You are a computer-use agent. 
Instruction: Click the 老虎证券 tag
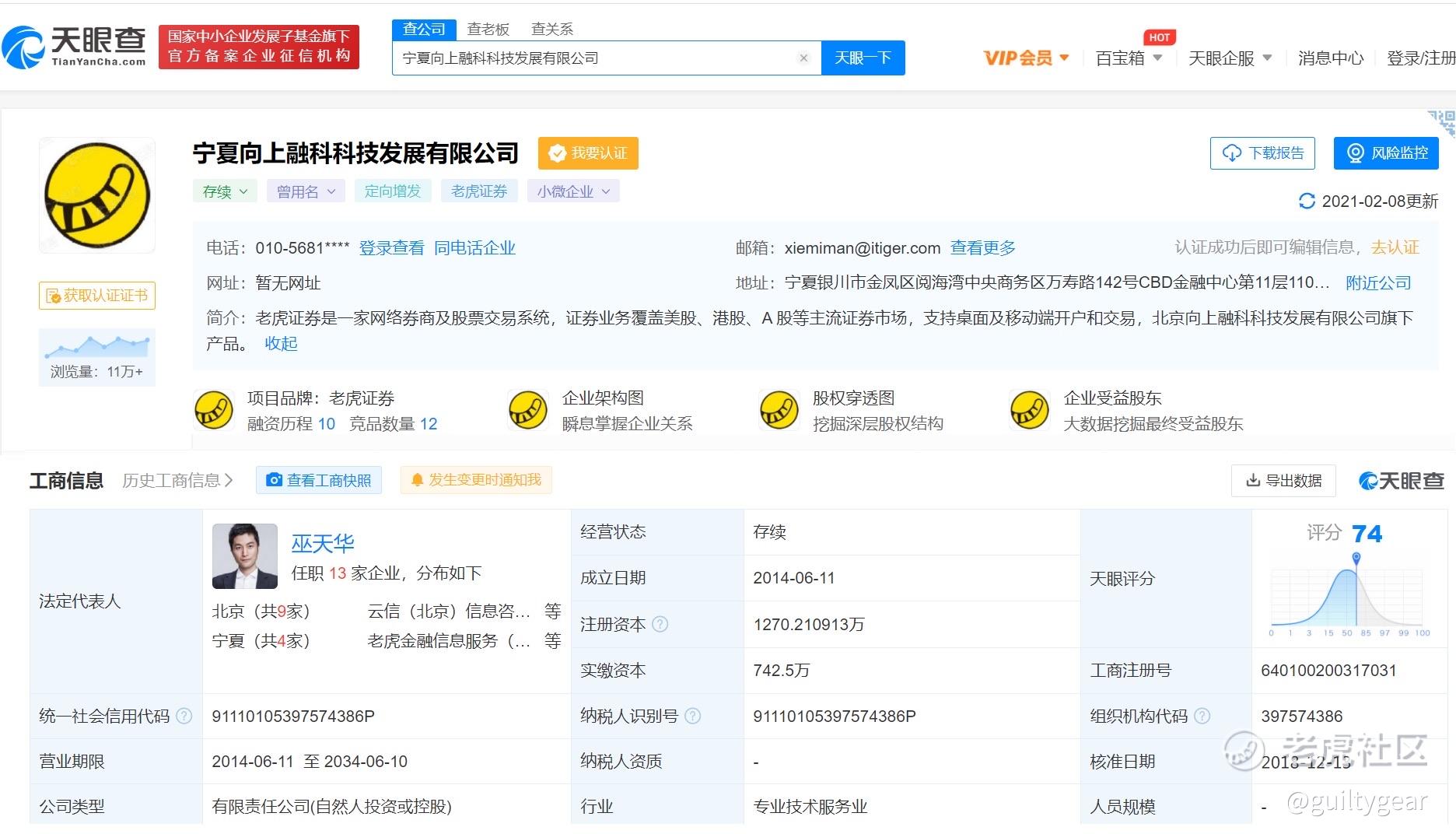click(x=479, y=191)
